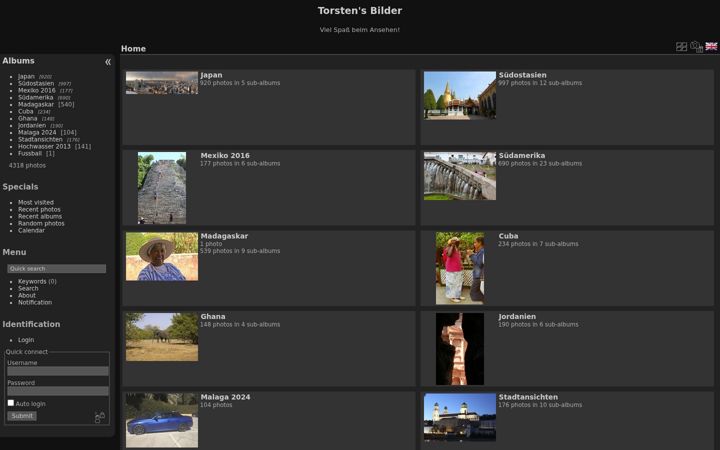Viewport: 720px width, 450px height.
Task: Open the Notification menu link
Action: [x=35, y=303]
